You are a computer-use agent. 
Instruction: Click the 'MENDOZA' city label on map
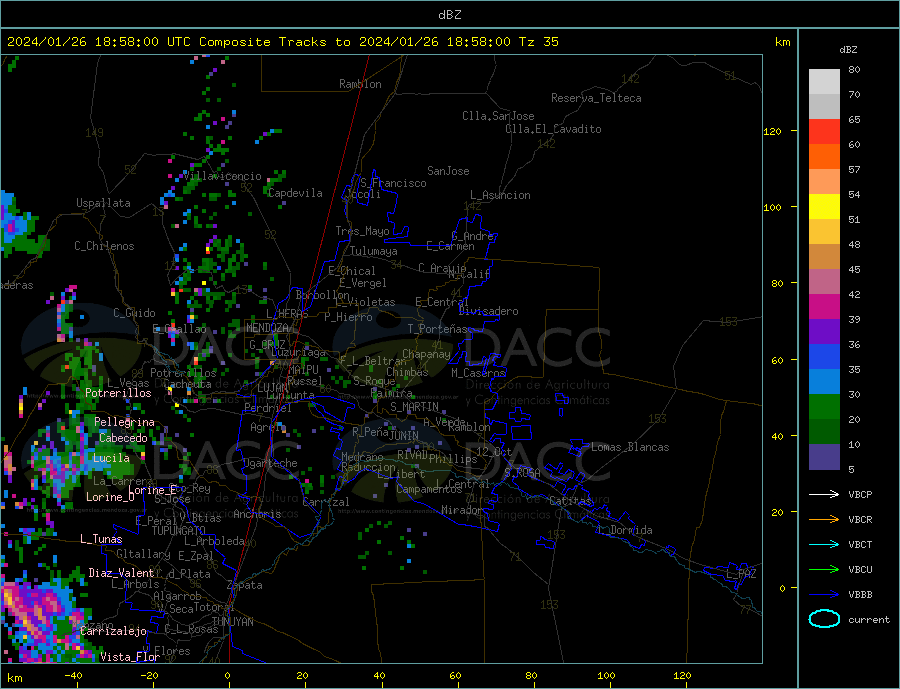click(268, 328)
